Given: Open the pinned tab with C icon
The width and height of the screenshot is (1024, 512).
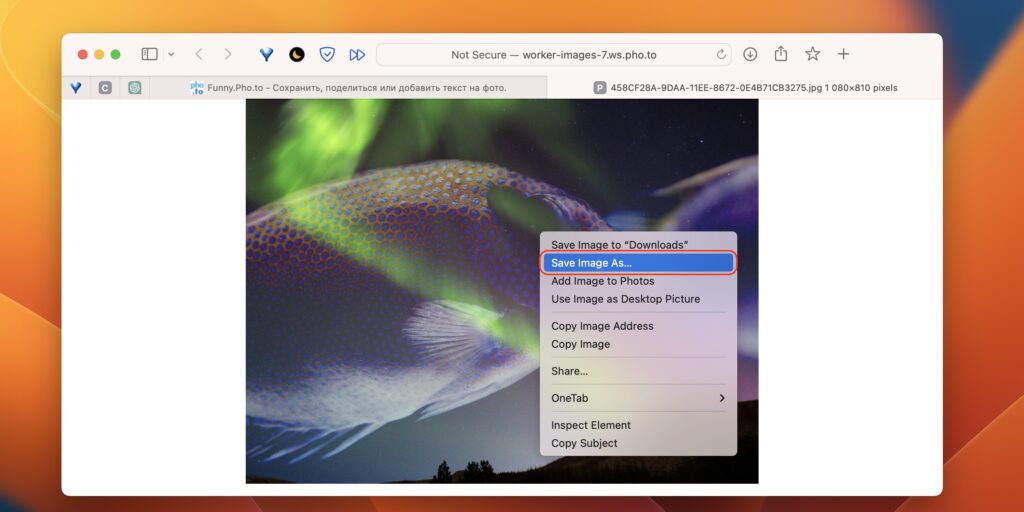Looking at the screenshot, I should [105, 88].
